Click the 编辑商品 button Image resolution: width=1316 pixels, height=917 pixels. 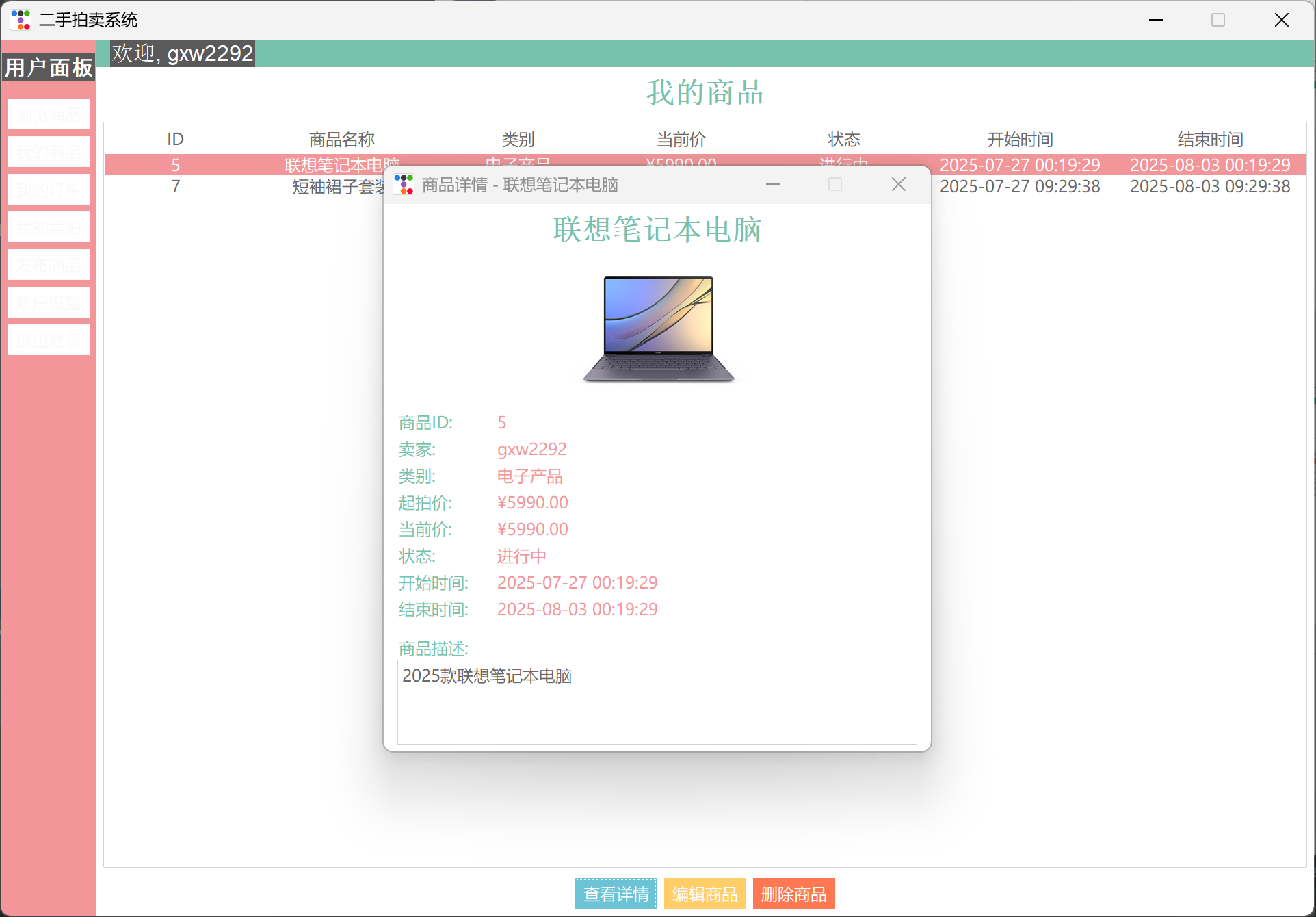point(705,894)
